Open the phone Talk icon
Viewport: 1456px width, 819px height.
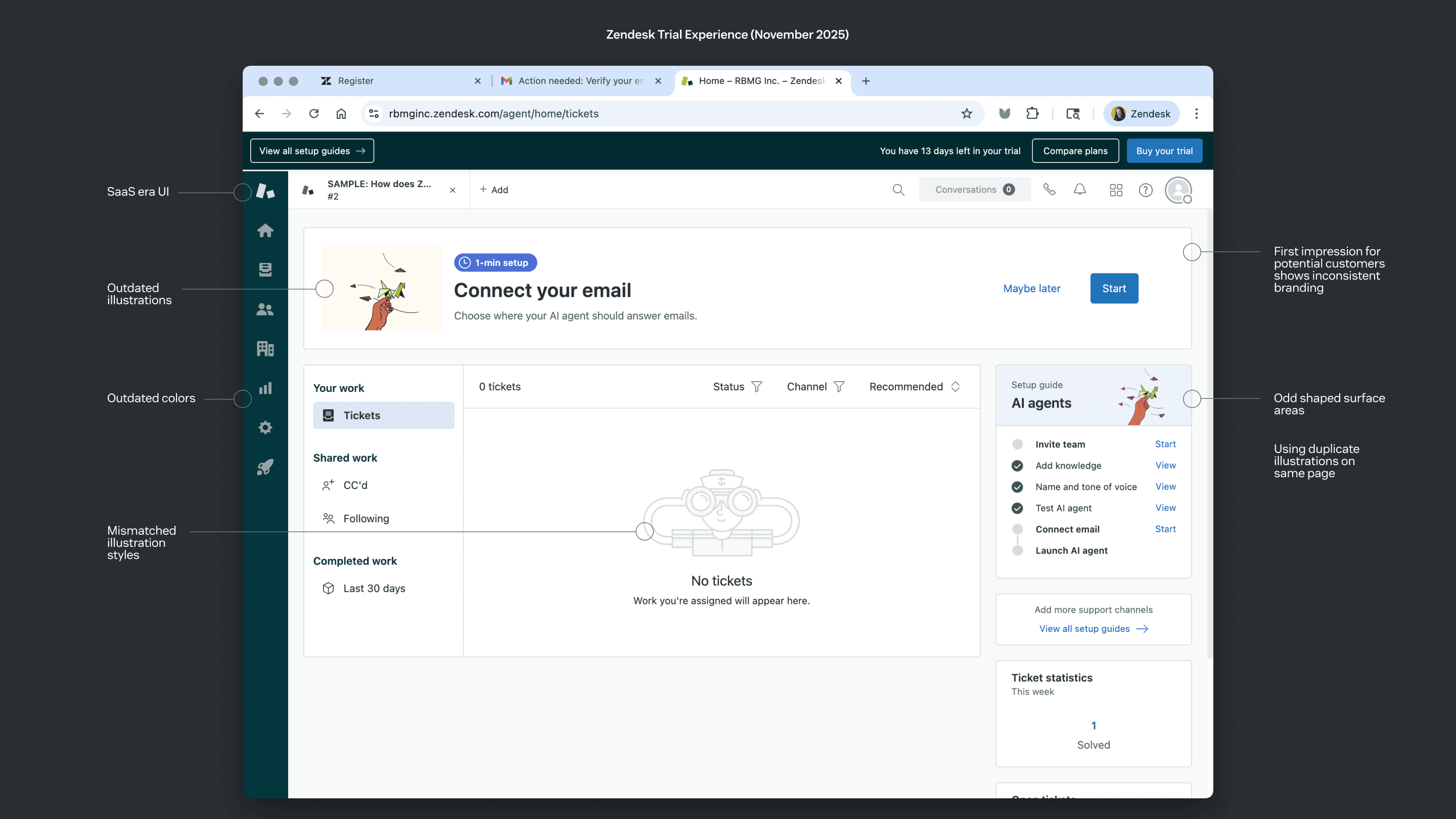click(x=1049, y=190)
